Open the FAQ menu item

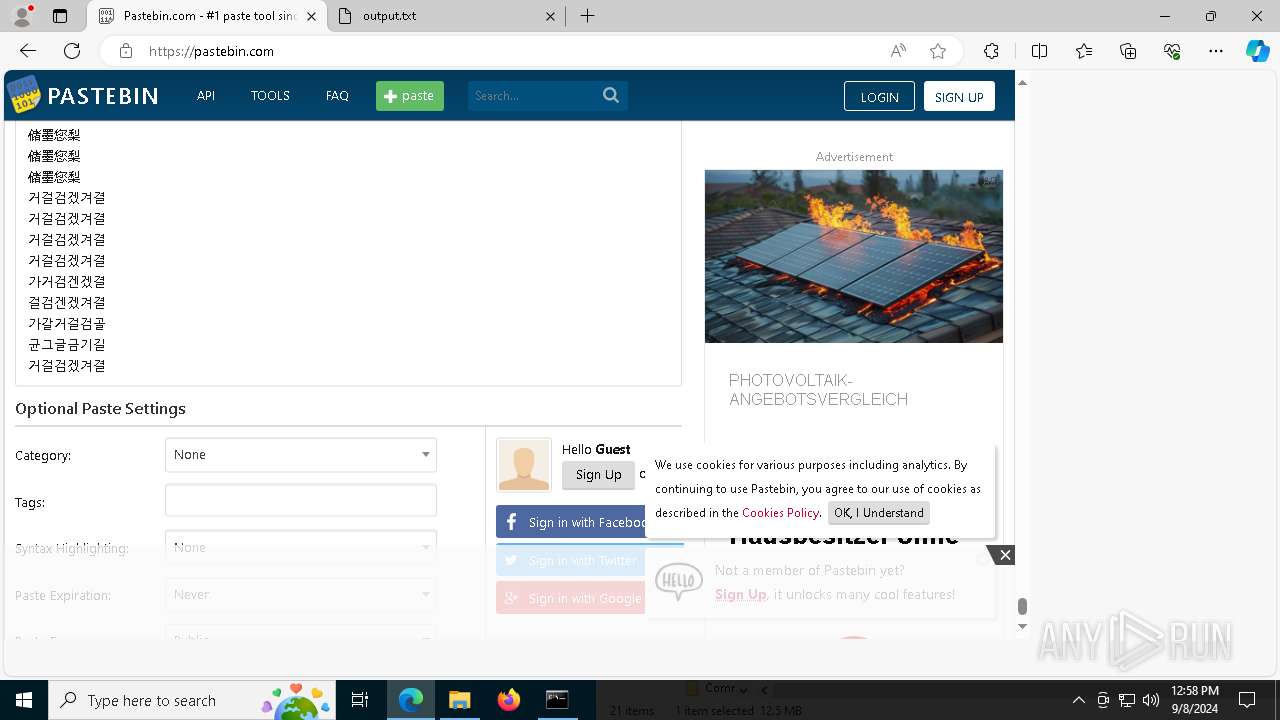coord(337,96)
